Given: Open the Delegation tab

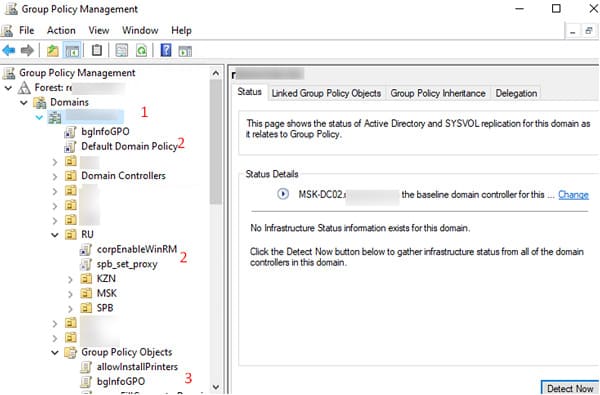Looking at the screenshot, I should coord(516,93).
